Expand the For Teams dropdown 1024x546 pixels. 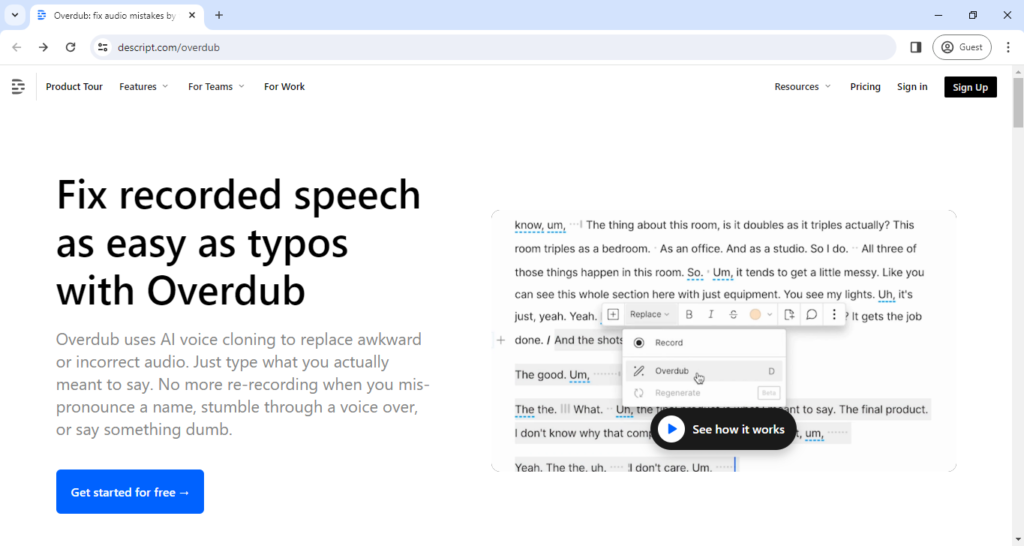click(216, 87)
